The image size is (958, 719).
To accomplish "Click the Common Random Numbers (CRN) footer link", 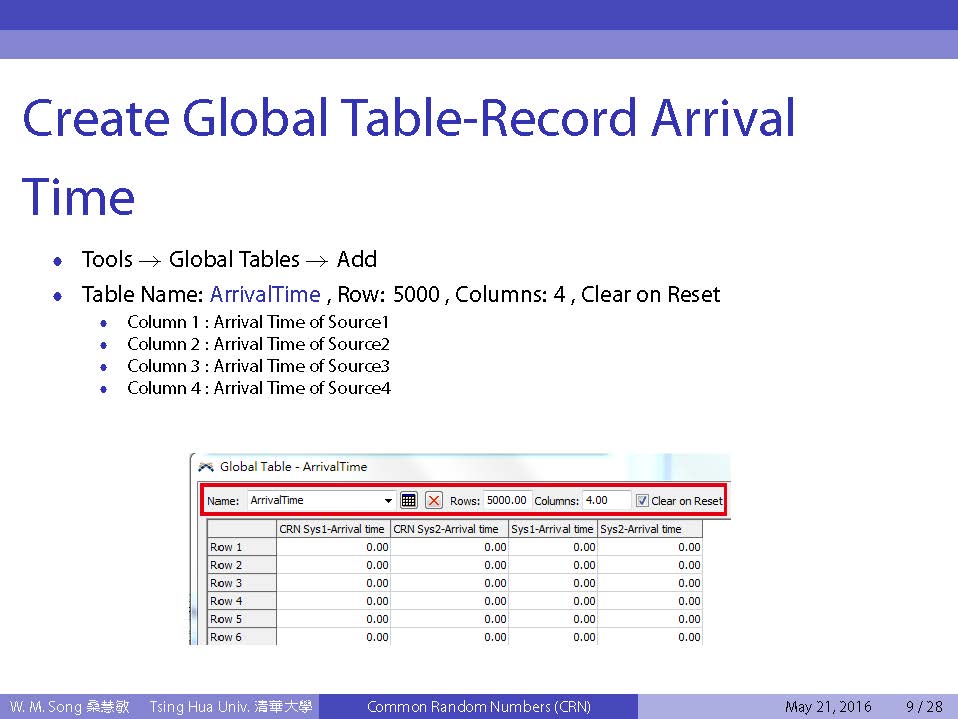I will [x=478, y=707].
